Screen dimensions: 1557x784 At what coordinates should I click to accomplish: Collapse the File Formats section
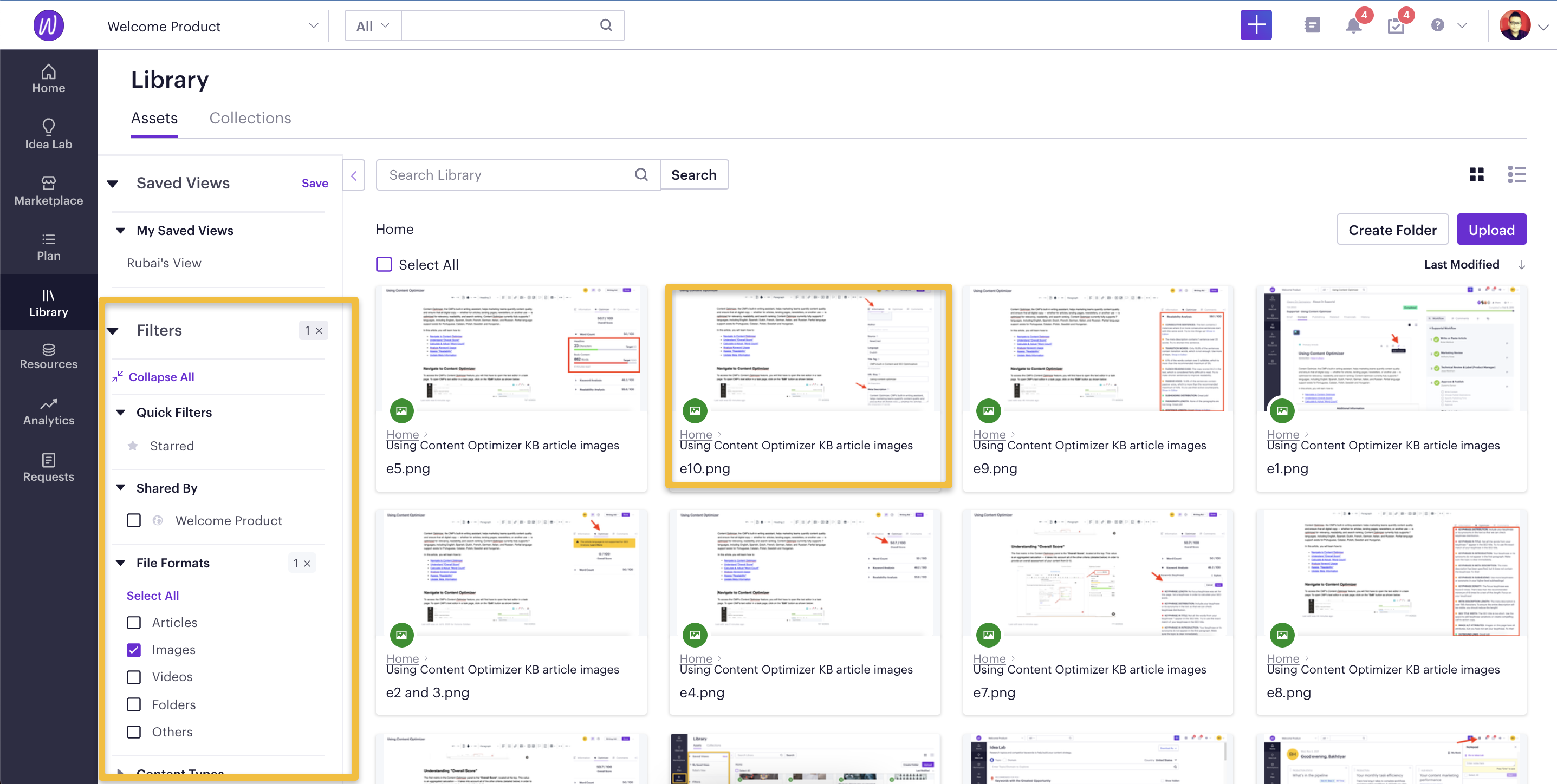[x=120, y=563]
